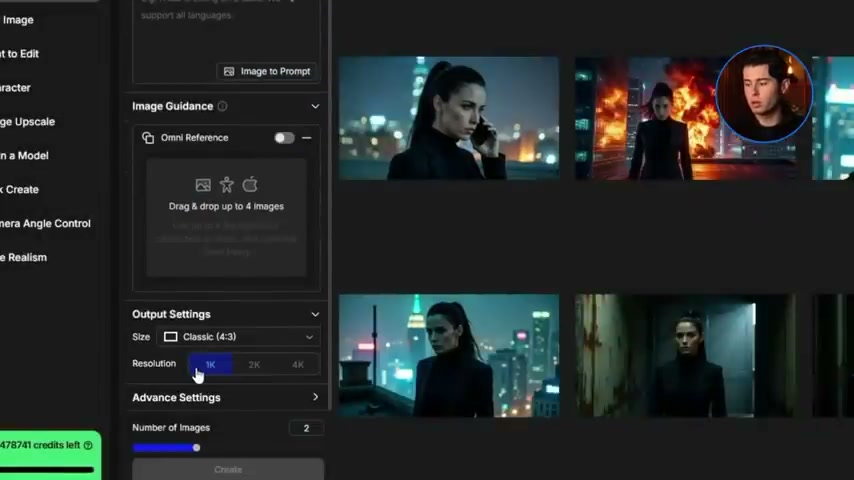Collapse Omni Reference with the minus icon
Image resolution: width=854 pixels, height=480 pixels.
click(307, 138)
